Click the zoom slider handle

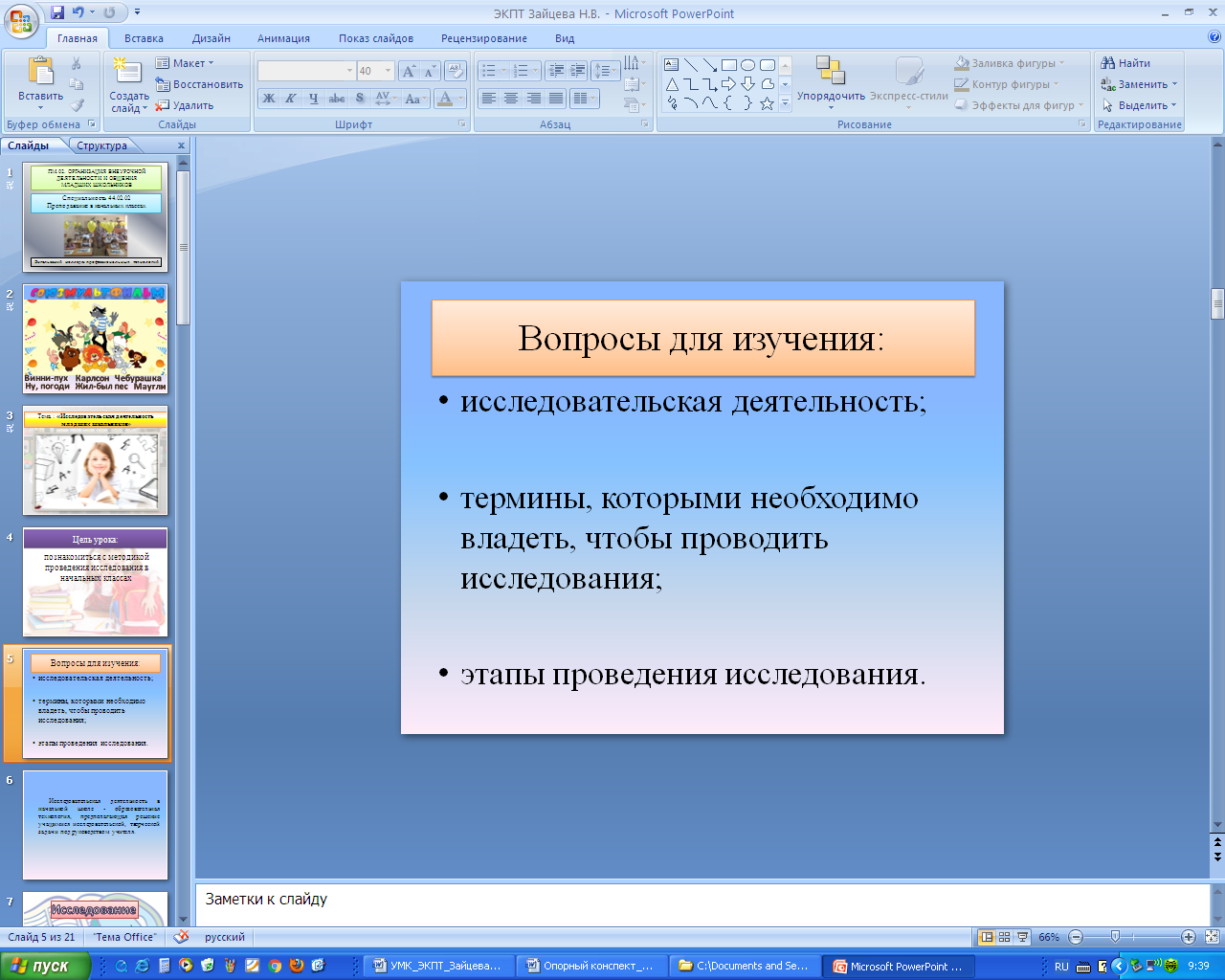point(1115,937)
